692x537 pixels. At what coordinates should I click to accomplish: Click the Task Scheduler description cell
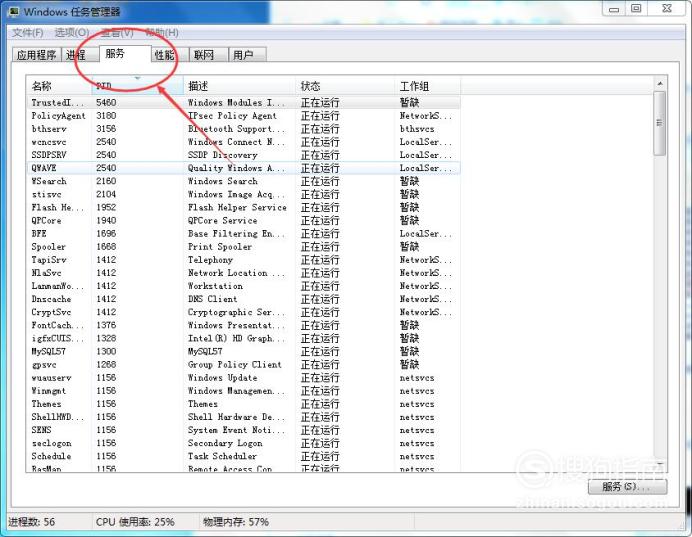click(x=222, y=456)
